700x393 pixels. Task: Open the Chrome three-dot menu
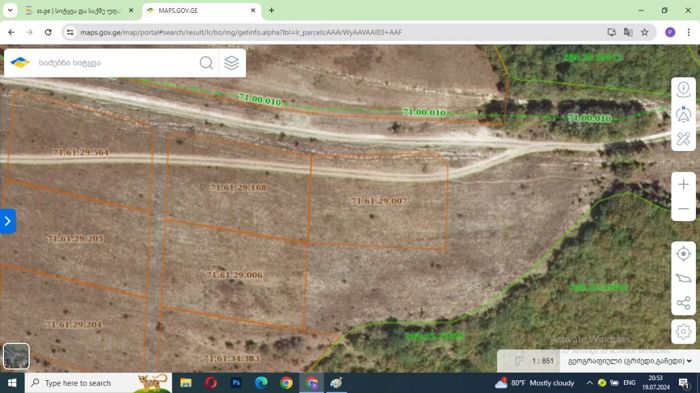pyautogui.click(x=688, y=32)
